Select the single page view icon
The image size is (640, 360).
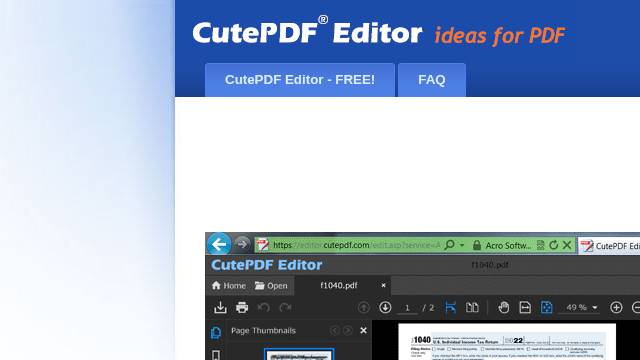(x=450, y=307)
